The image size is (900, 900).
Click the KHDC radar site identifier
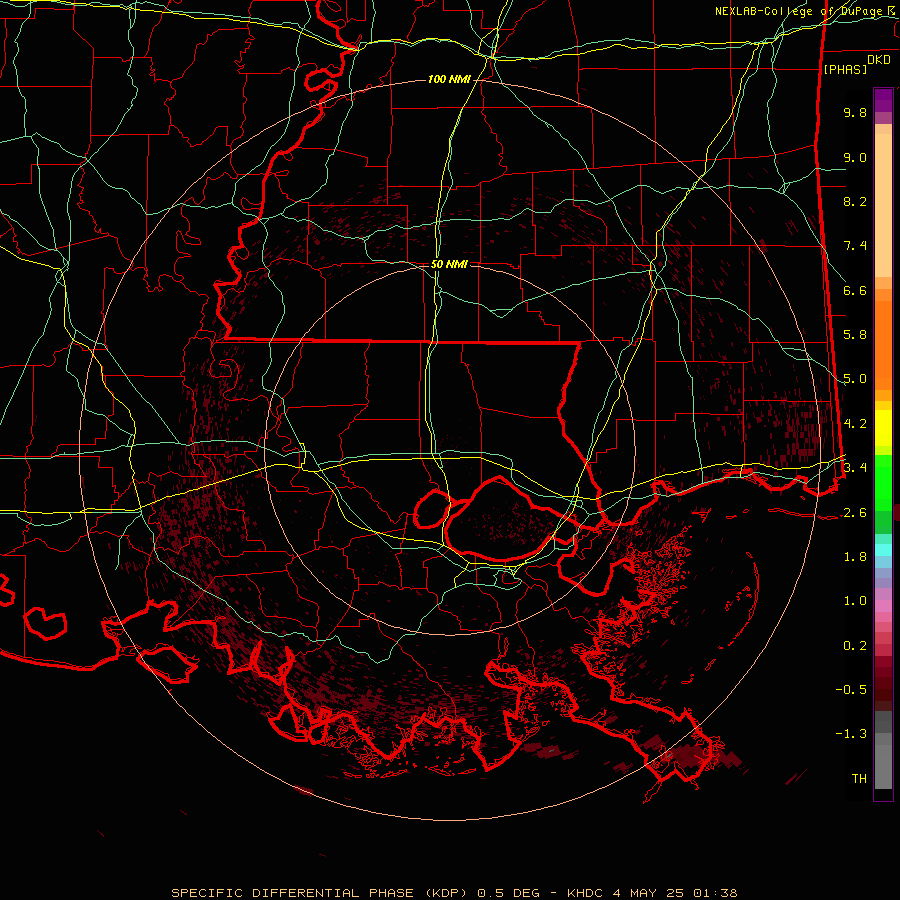[585, 893]
